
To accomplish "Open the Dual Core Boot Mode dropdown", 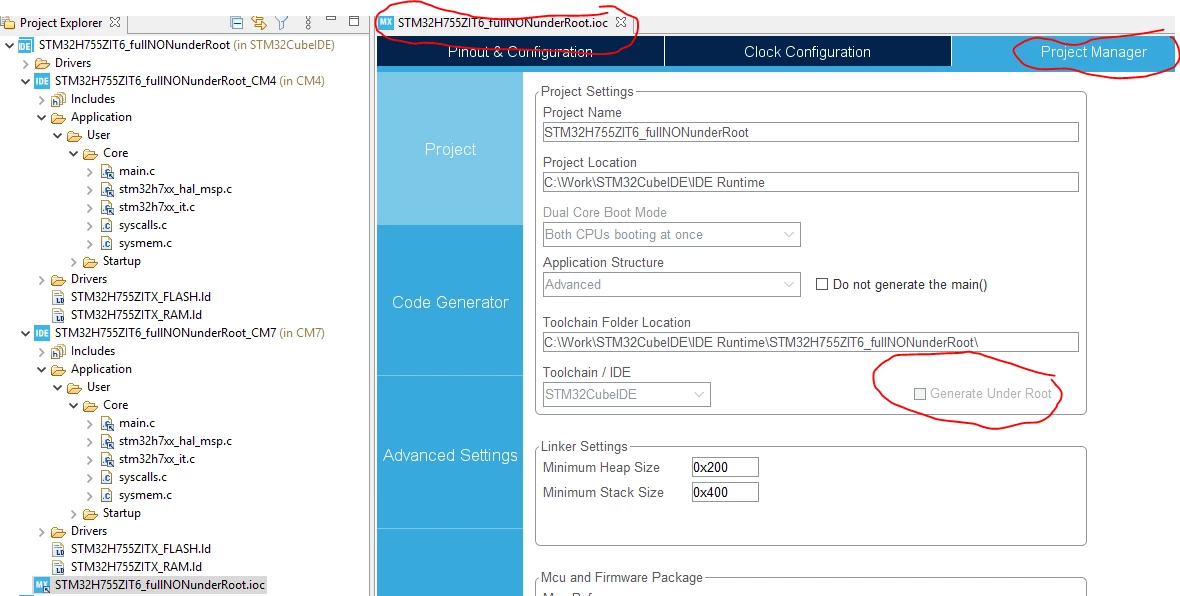I will click(x=671, y=235).
